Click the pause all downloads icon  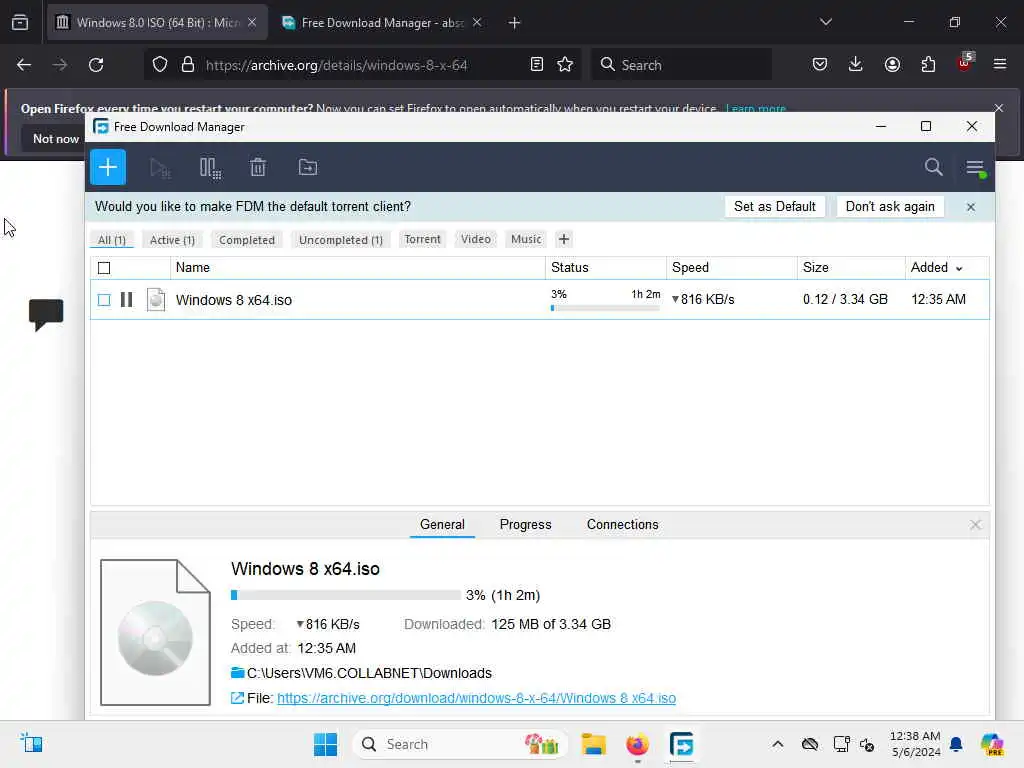coord(210,168)
